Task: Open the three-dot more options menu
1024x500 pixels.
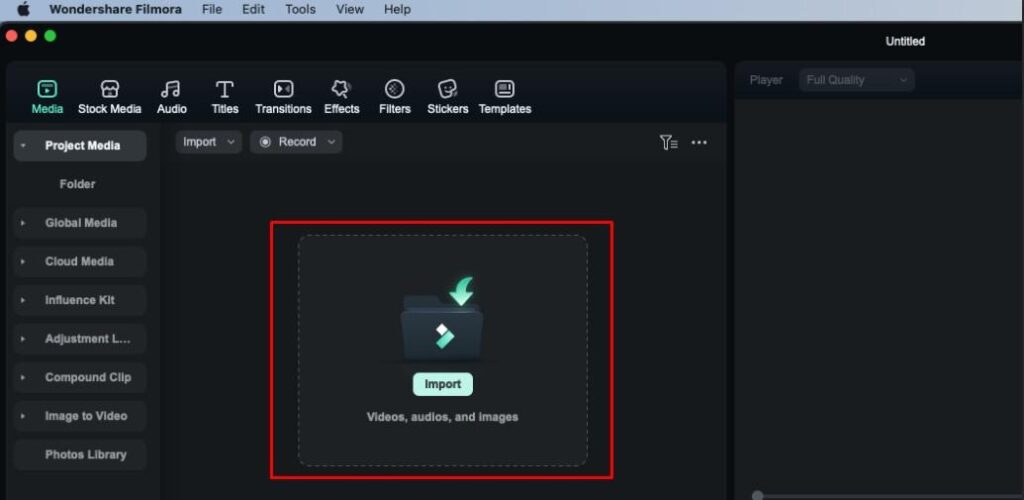Action: pyautogui.click(x=699, y=143)
